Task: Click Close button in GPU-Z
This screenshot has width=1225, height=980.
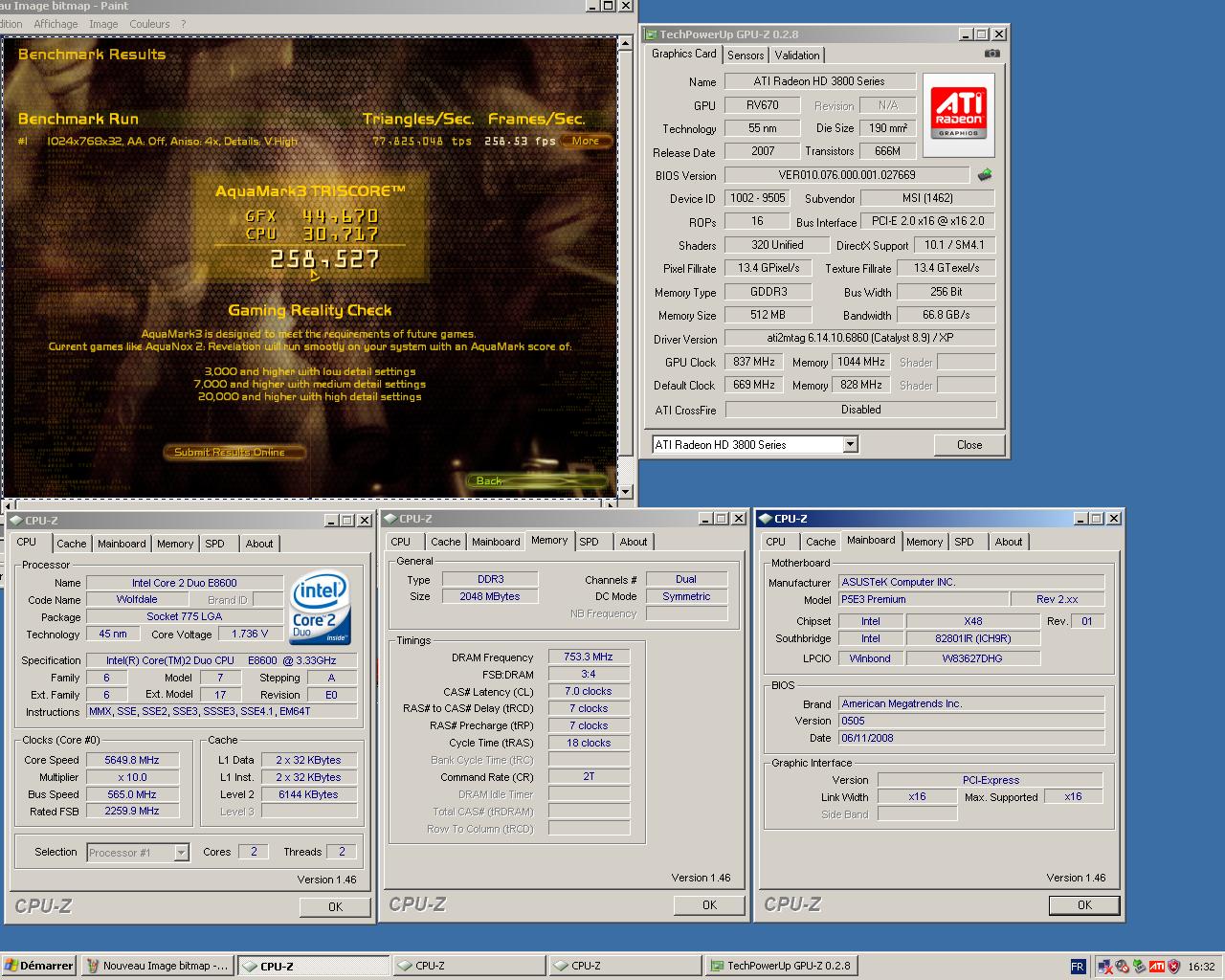Action: (x=969, y=445)
